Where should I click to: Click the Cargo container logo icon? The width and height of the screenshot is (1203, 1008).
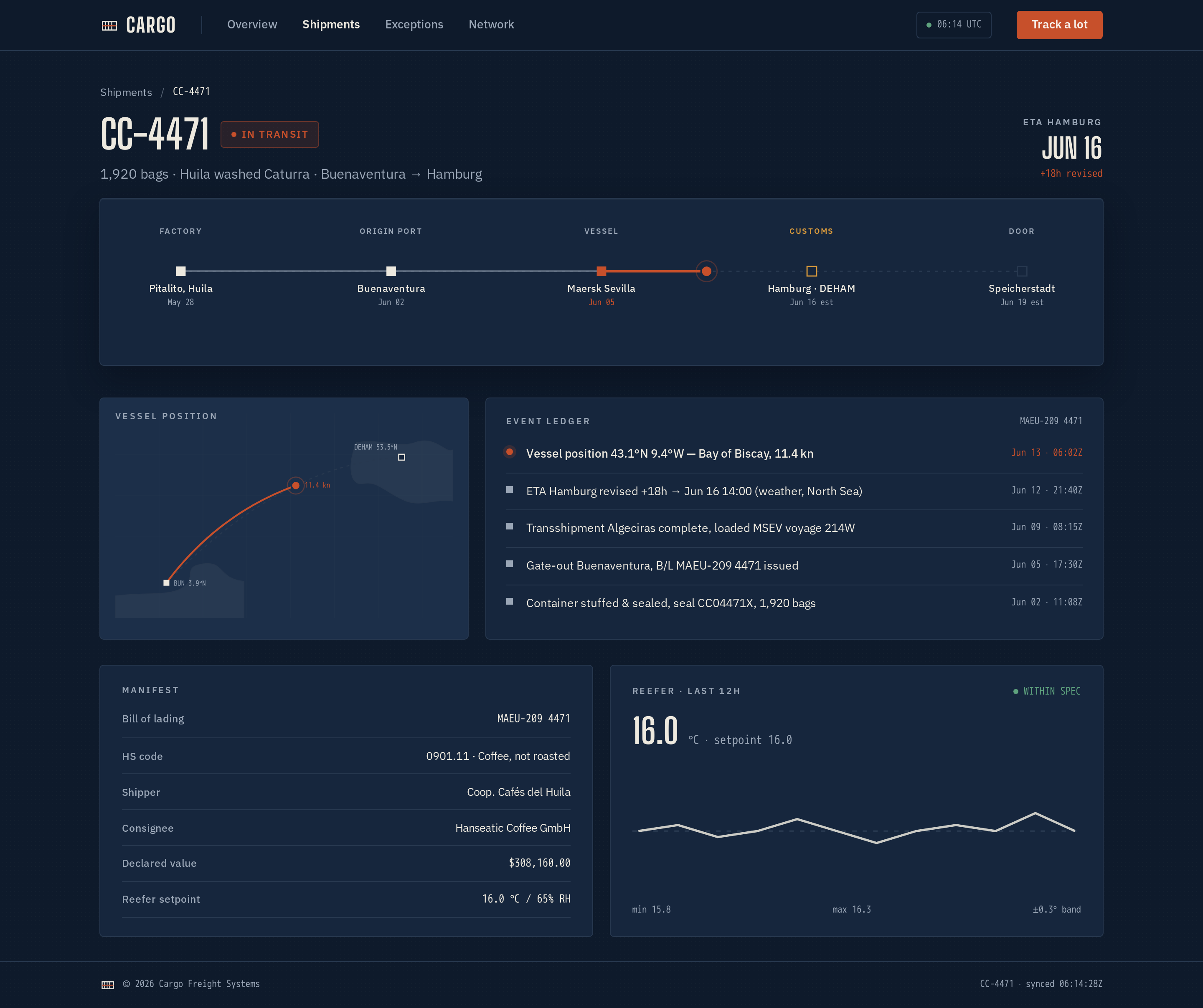tap(109, 25)
